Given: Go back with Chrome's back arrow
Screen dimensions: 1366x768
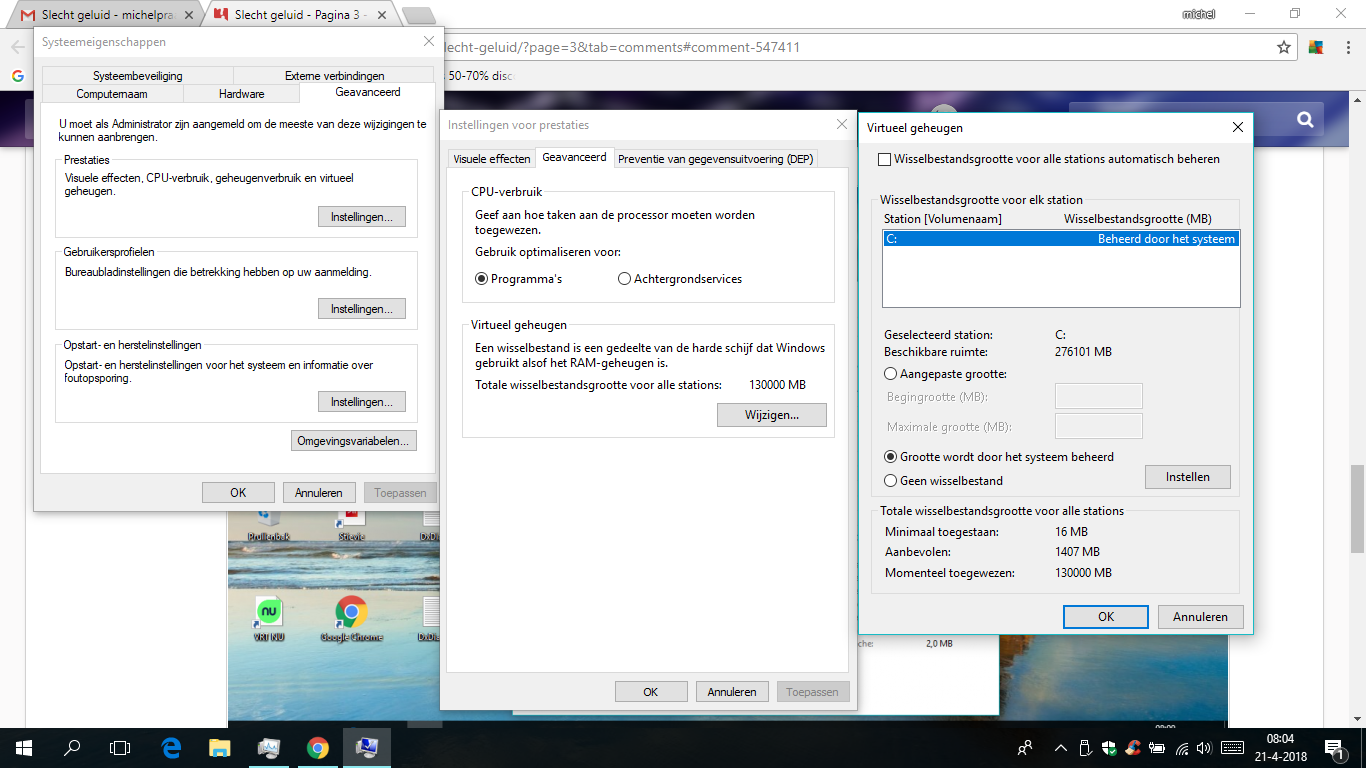Looking at the screenshot, I should (x=17, y=47).
